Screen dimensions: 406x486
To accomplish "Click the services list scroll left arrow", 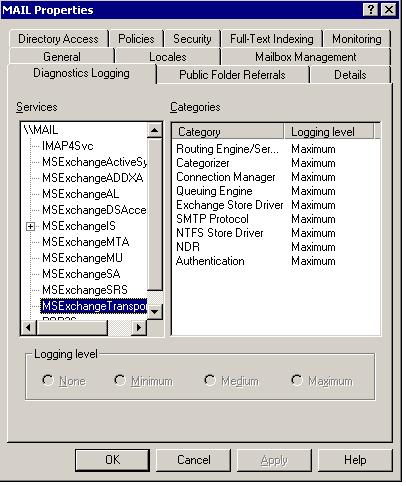I will 29,327.
